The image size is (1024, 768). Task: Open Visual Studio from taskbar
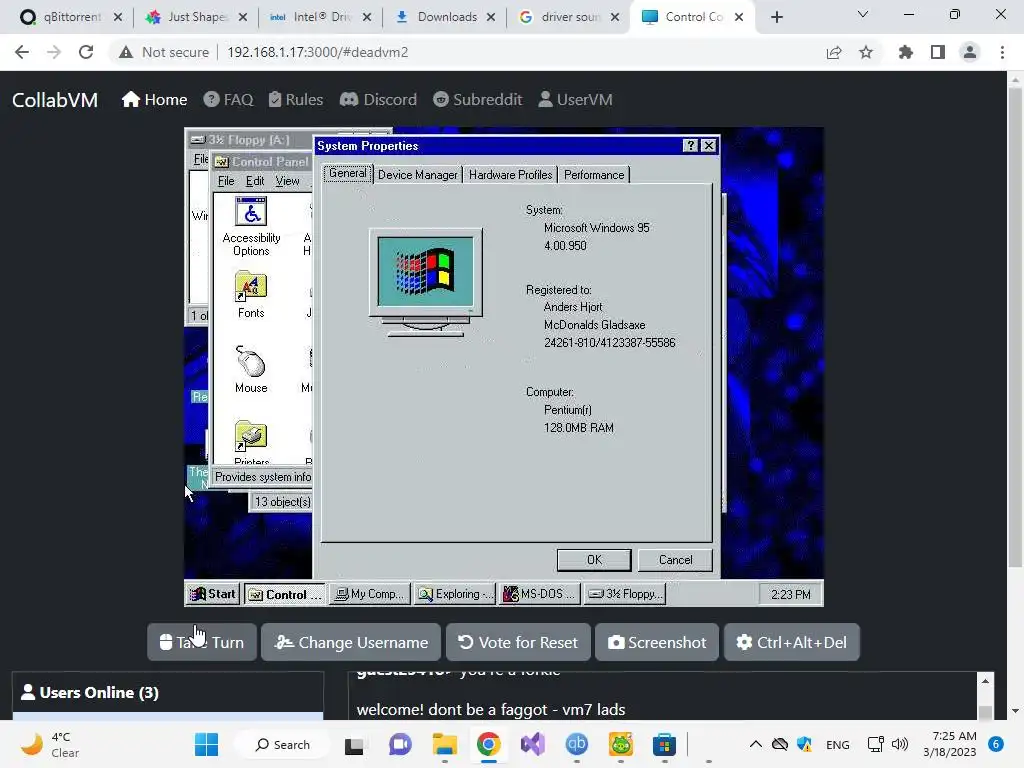click(532, 744)
